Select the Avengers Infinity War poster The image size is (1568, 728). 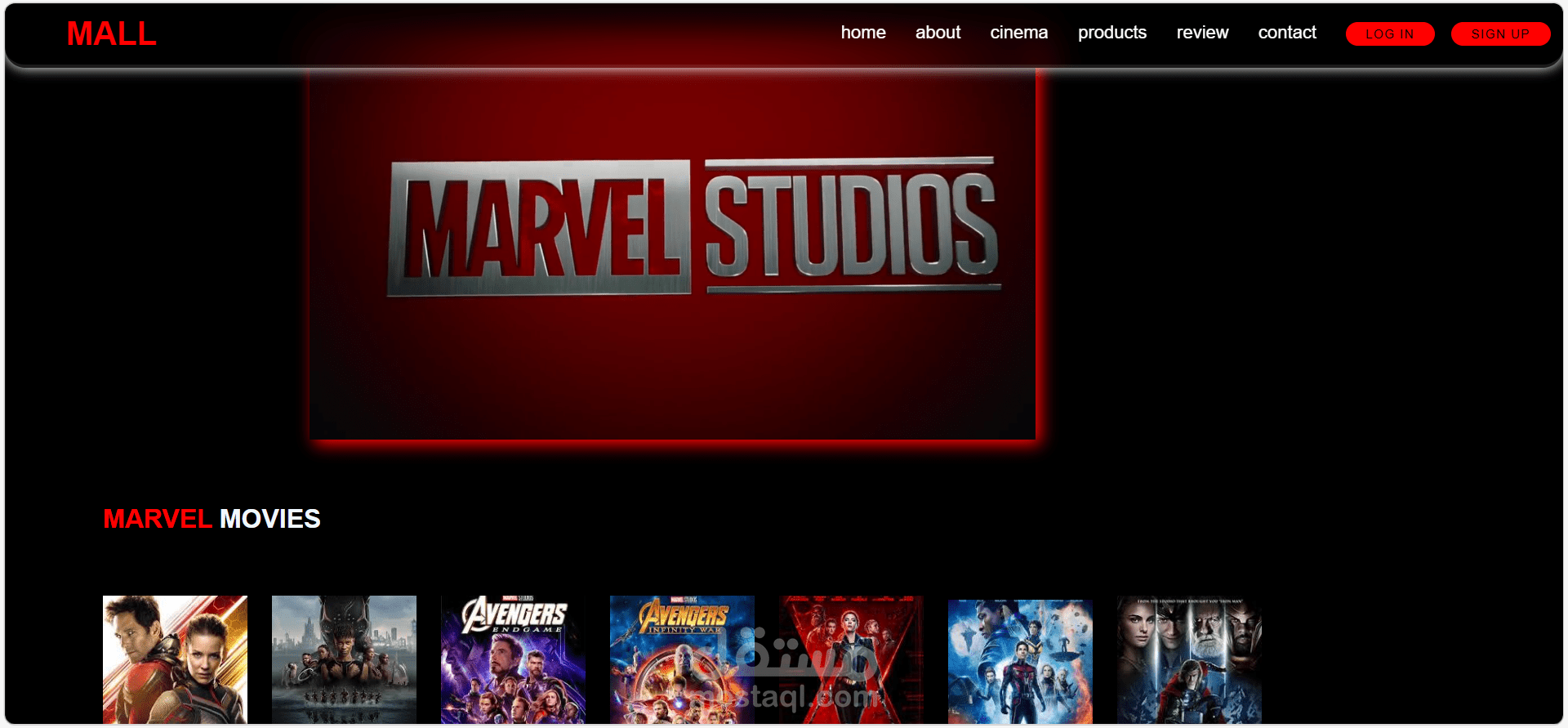point(682,659)
